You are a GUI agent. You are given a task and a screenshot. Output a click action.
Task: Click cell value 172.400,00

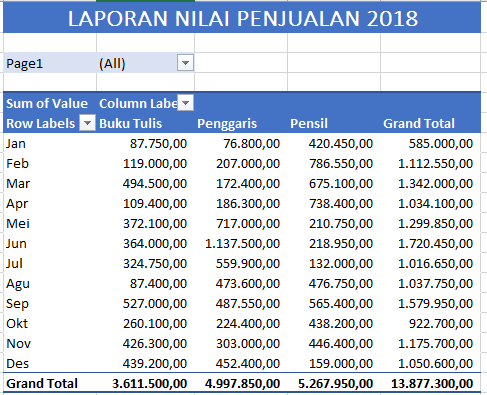click(x=248, y=184)
